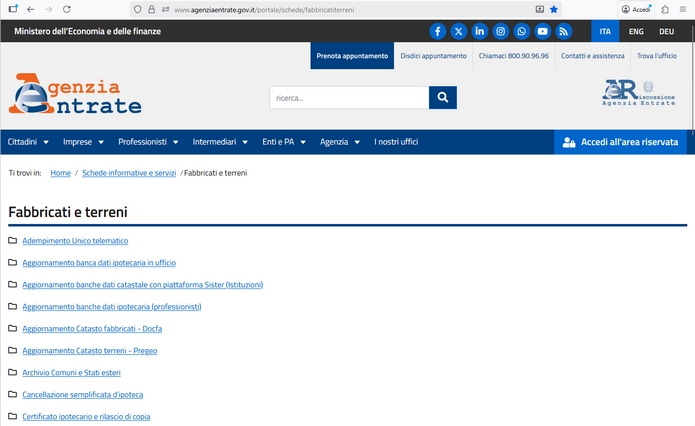Screen dimensions: 695x426
Task: Open I nostri uffici menu item
Action: click(x=396, y=142)
